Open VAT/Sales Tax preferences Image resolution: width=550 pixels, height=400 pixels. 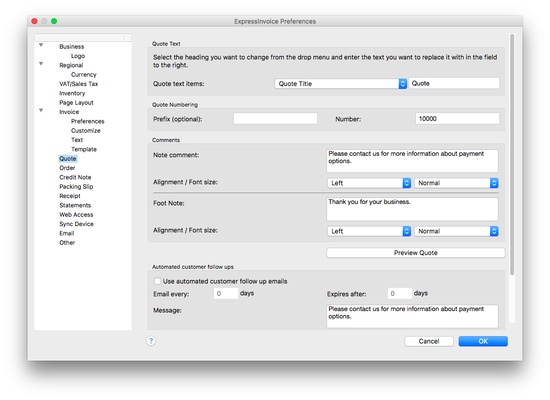[x=79, y=84]
